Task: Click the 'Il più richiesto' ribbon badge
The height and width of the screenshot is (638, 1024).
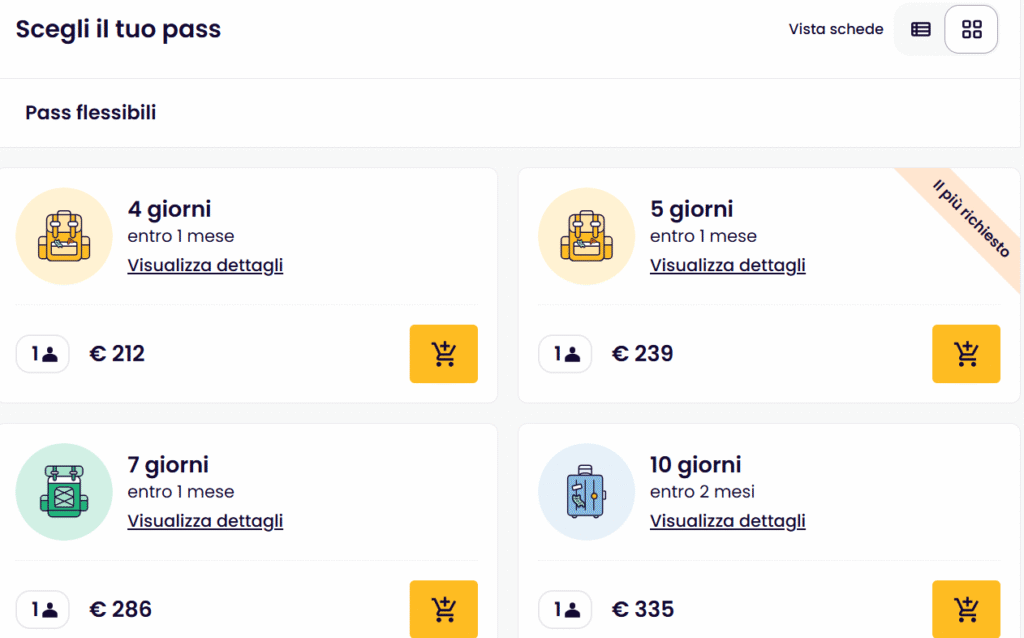Action: click(x=971, y=219)
